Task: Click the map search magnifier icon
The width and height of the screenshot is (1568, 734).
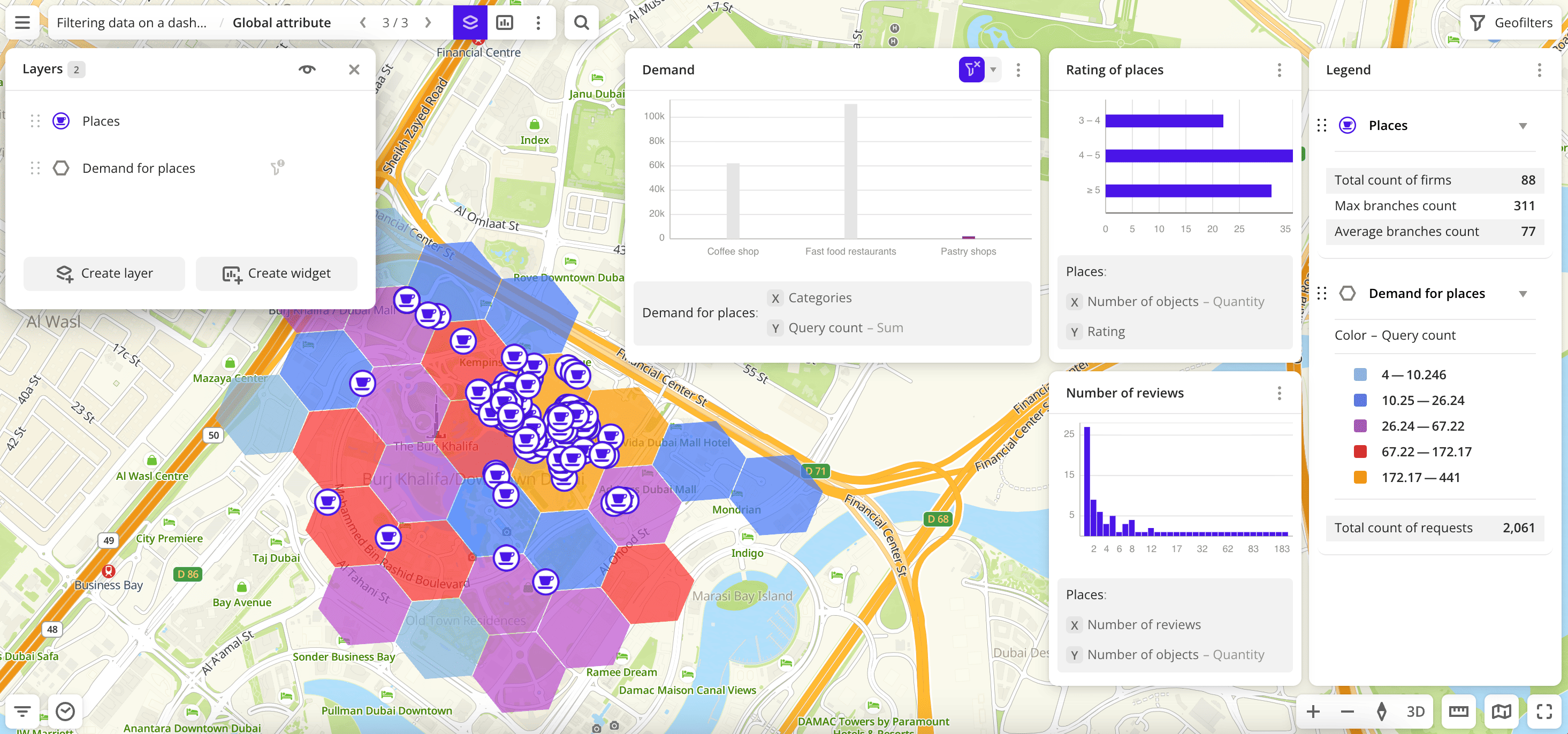Action: (581, 22)
